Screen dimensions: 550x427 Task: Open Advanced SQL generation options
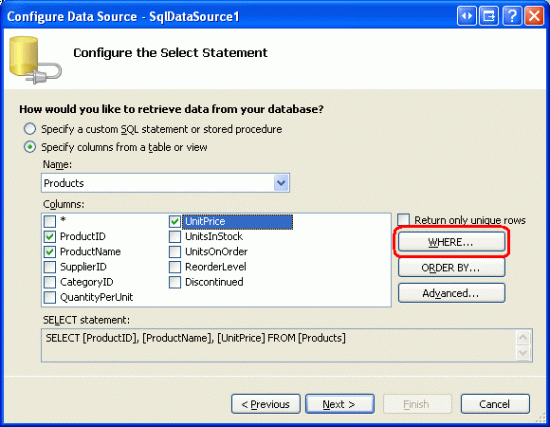coord(451,293)
